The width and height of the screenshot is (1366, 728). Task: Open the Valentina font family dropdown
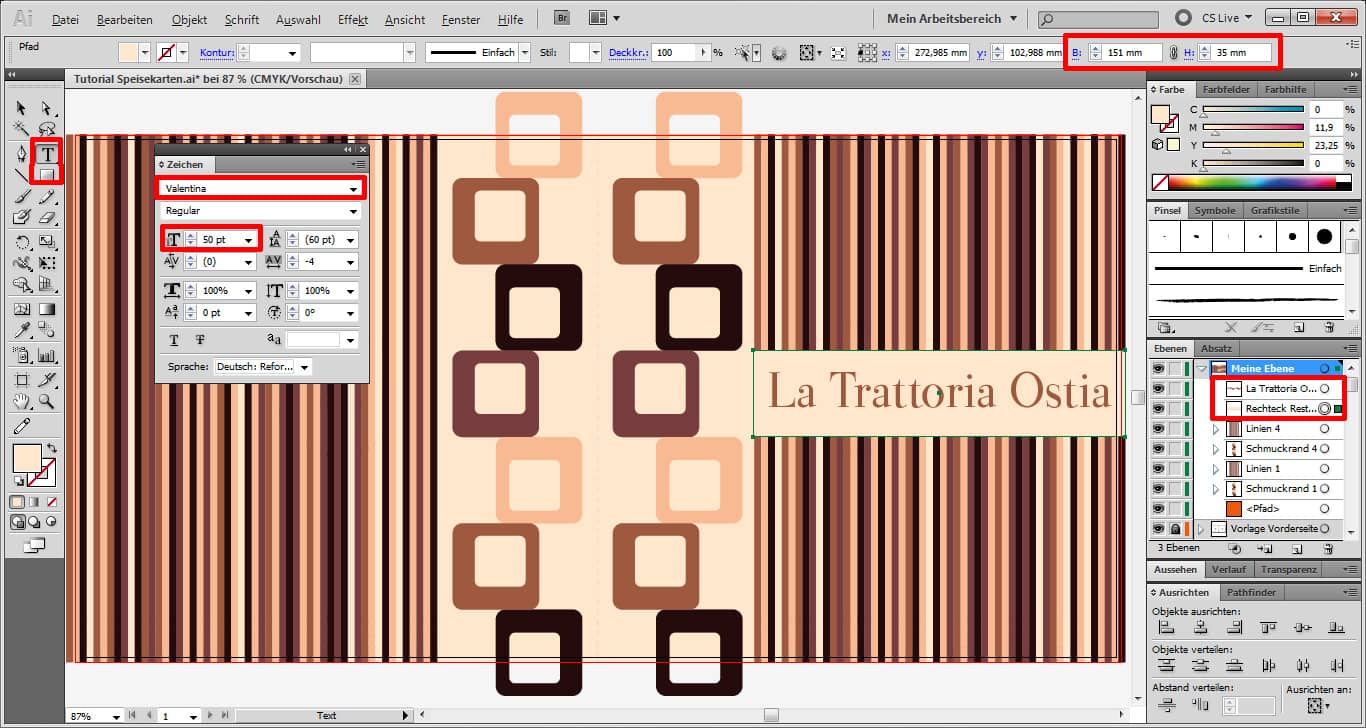pyautogui.click(x=353, y=188)
